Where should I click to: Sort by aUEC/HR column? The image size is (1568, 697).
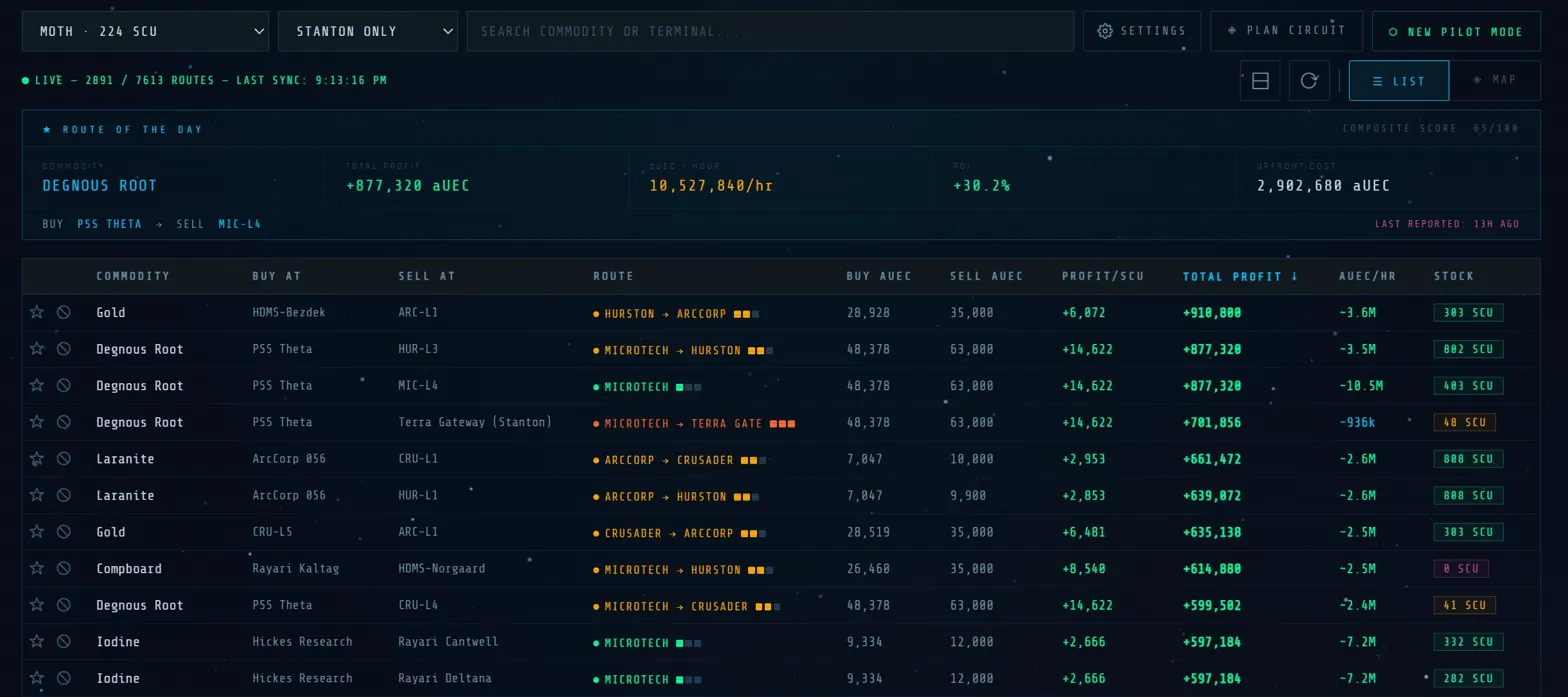[x=1367, y=276]
